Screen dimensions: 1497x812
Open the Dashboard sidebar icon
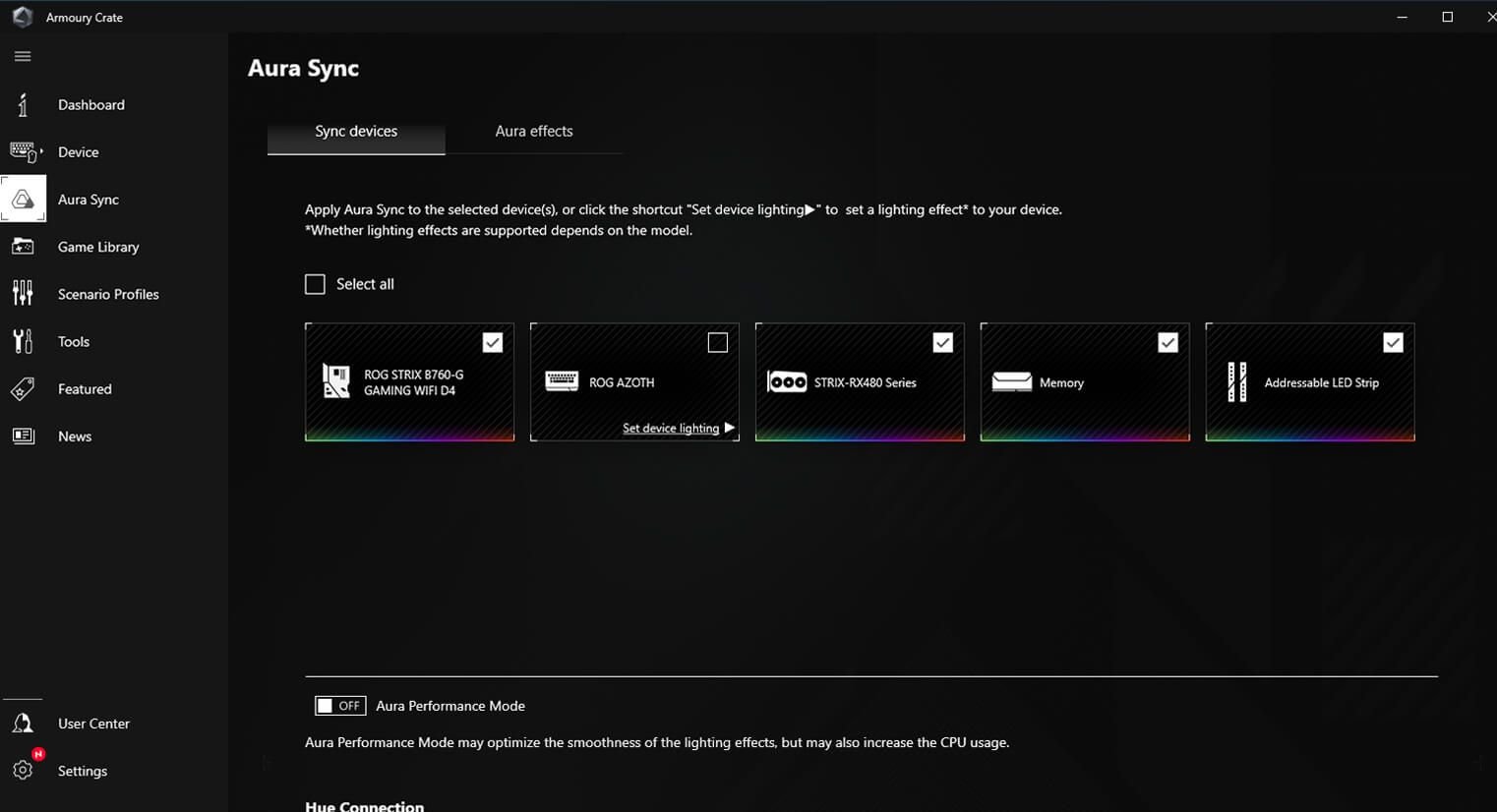tap(23, 104)
